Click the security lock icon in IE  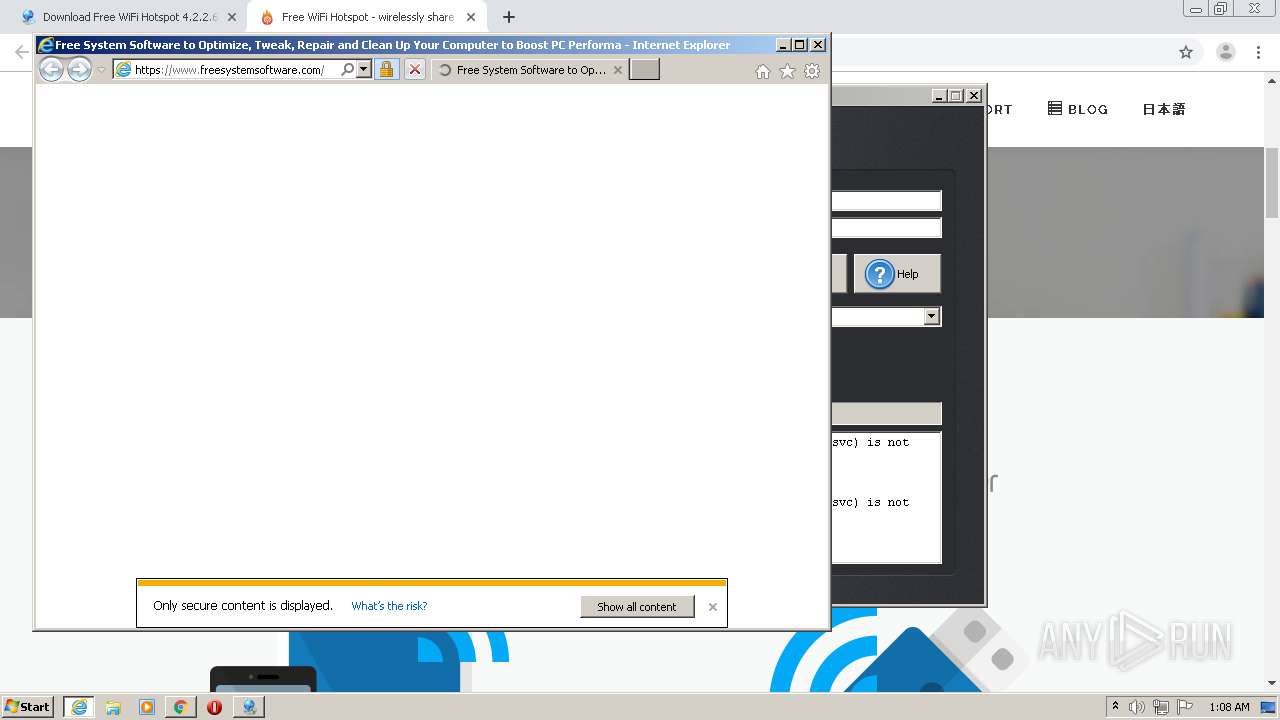coord(386,70)
